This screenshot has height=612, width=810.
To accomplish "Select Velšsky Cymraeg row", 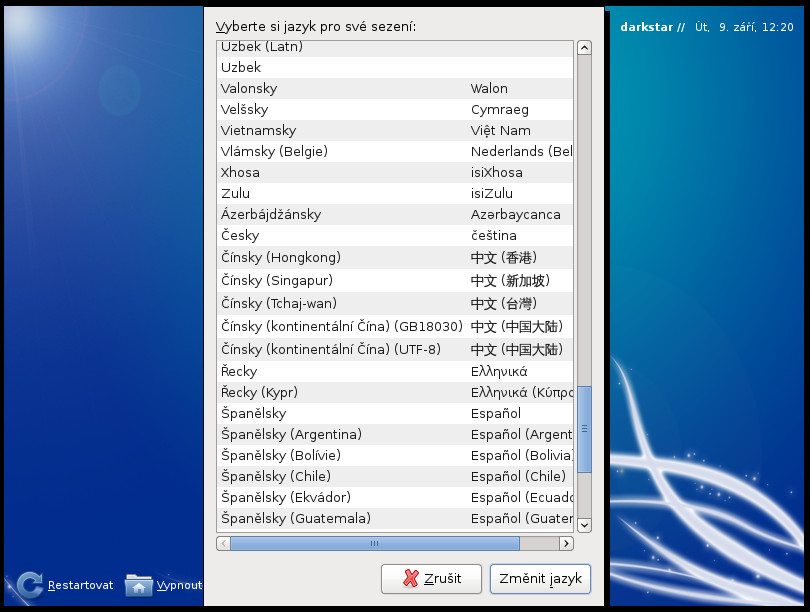I will click(395, 109).
